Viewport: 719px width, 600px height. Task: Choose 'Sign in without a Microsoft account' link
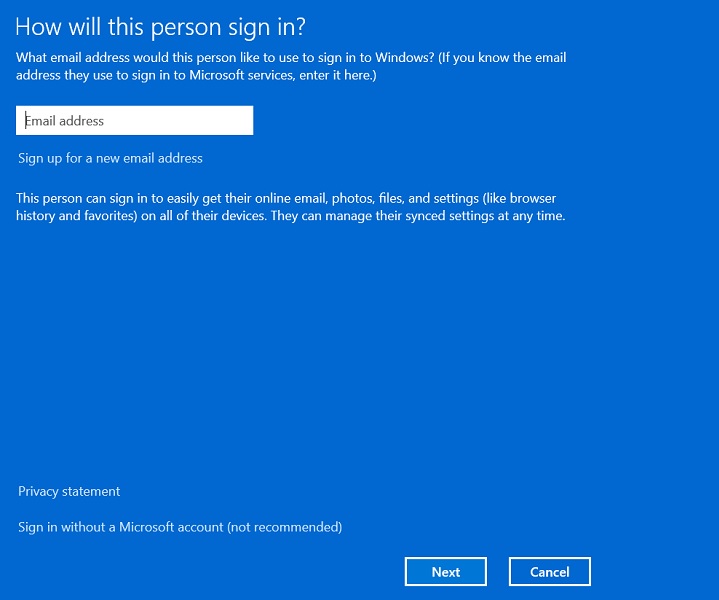(180, 527)
